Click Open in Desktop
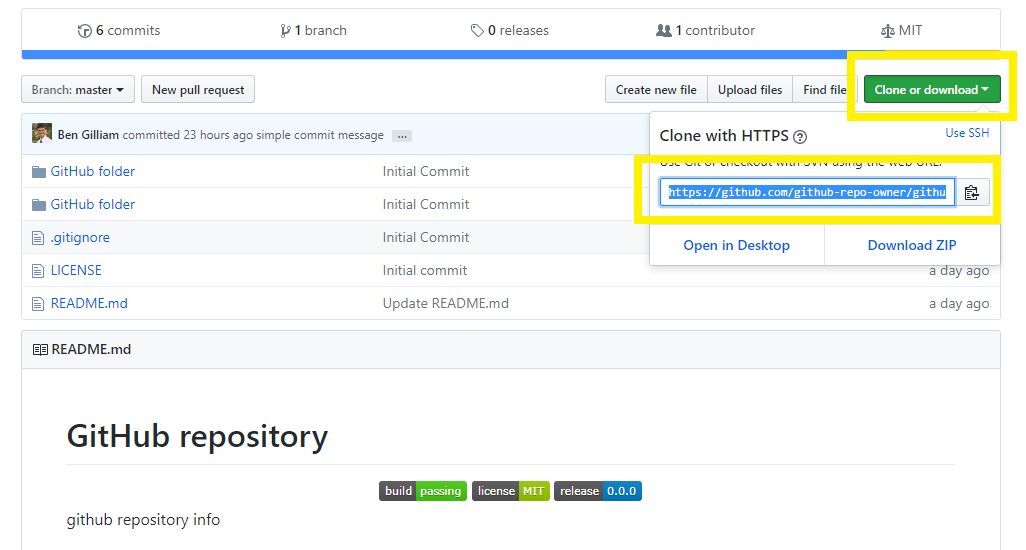Image resolution: width=1026 pixels, height=550 pixels. point(737,245)
